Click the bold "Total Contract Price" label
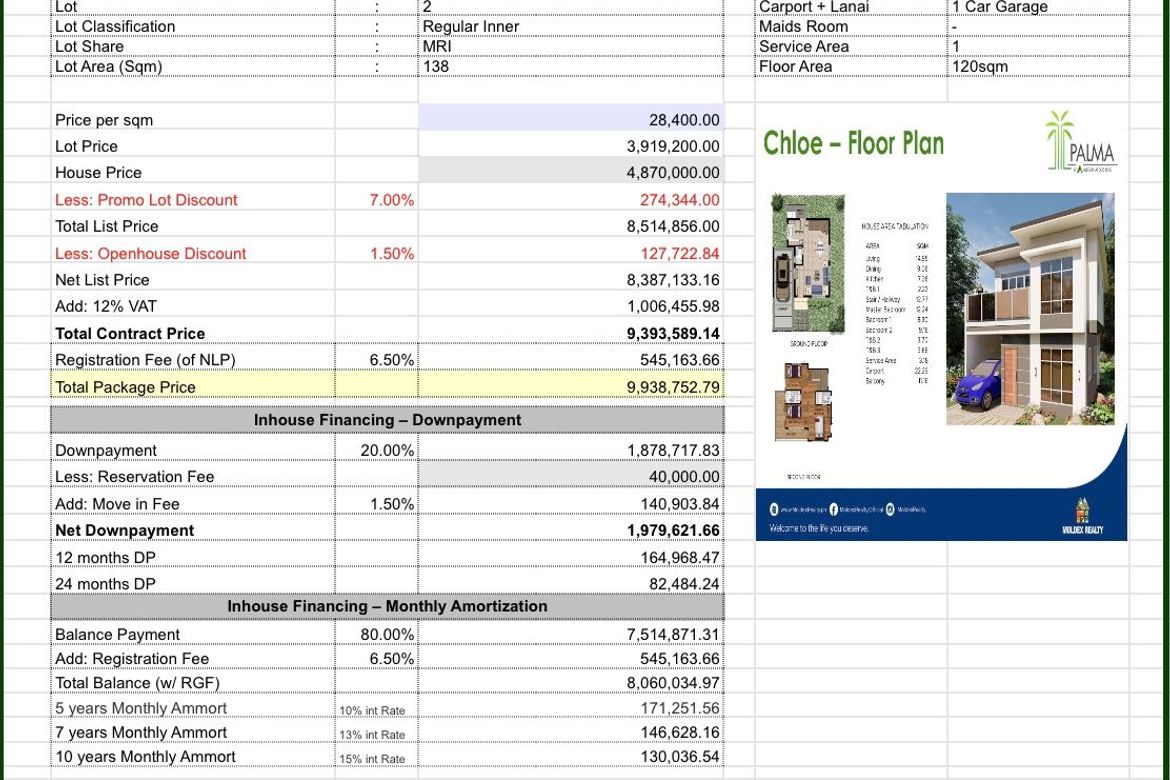The width and height of the screenshot is (1170, 780). tap(130, 334)
